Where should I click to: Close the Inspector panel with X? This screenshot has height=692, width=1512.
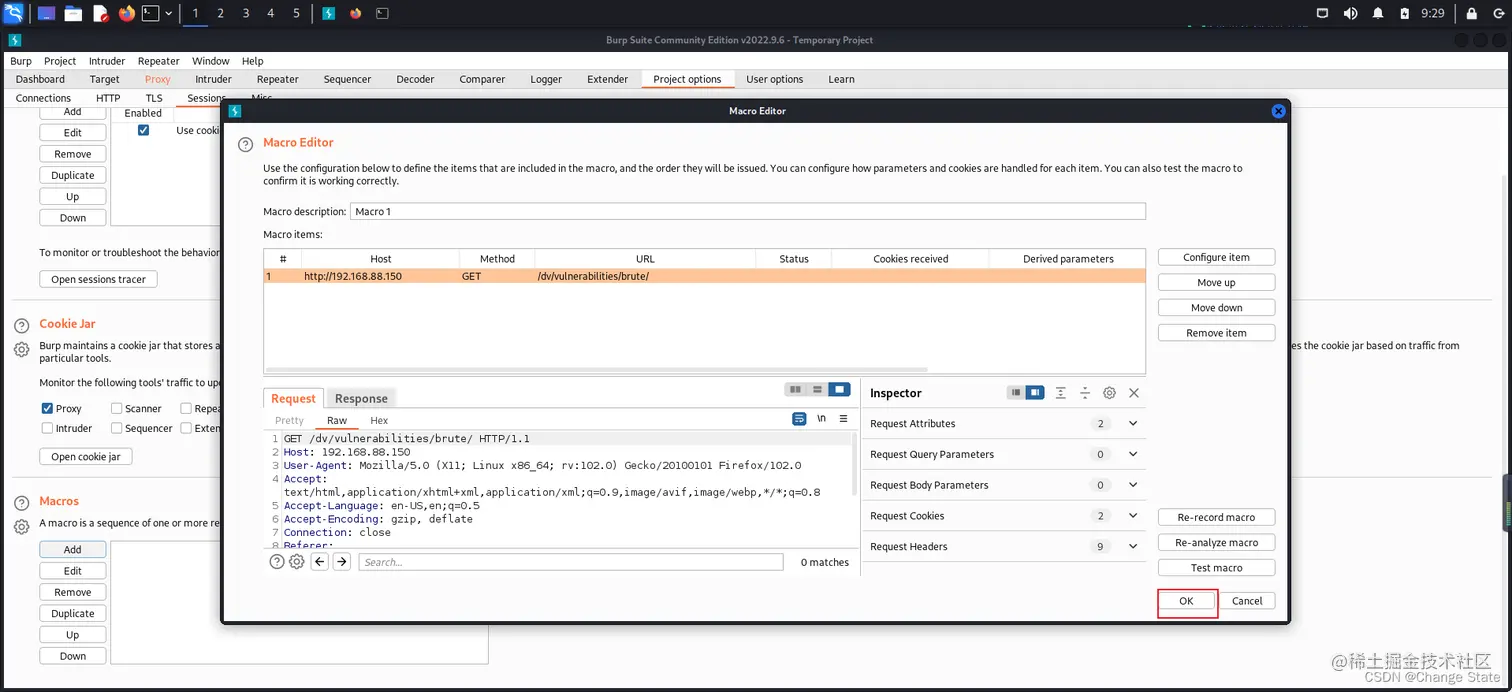[1134, 393]
